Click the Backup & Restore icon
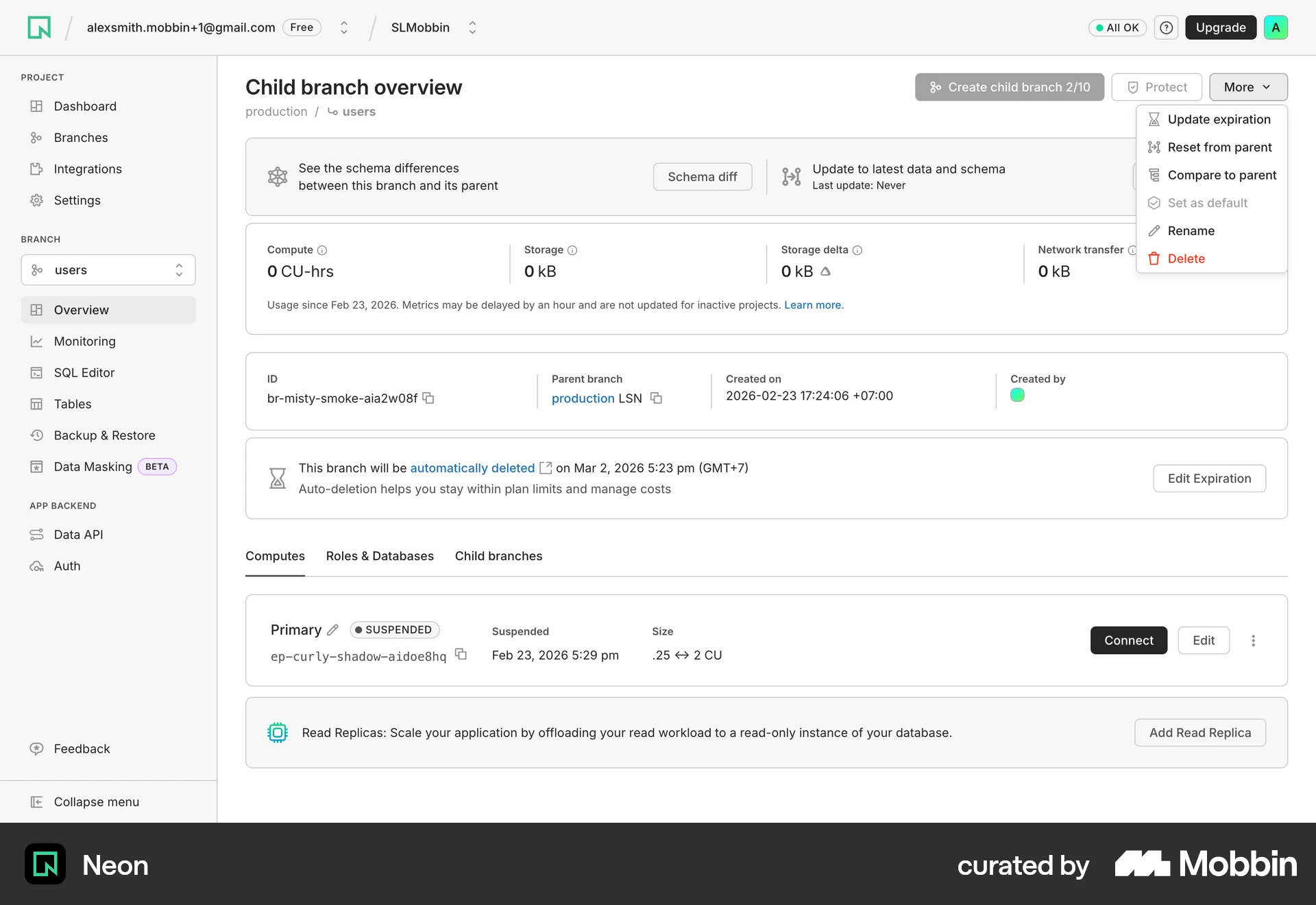Image resolution: width=1316 pixels, height=905 pixels. coord(37,435)
